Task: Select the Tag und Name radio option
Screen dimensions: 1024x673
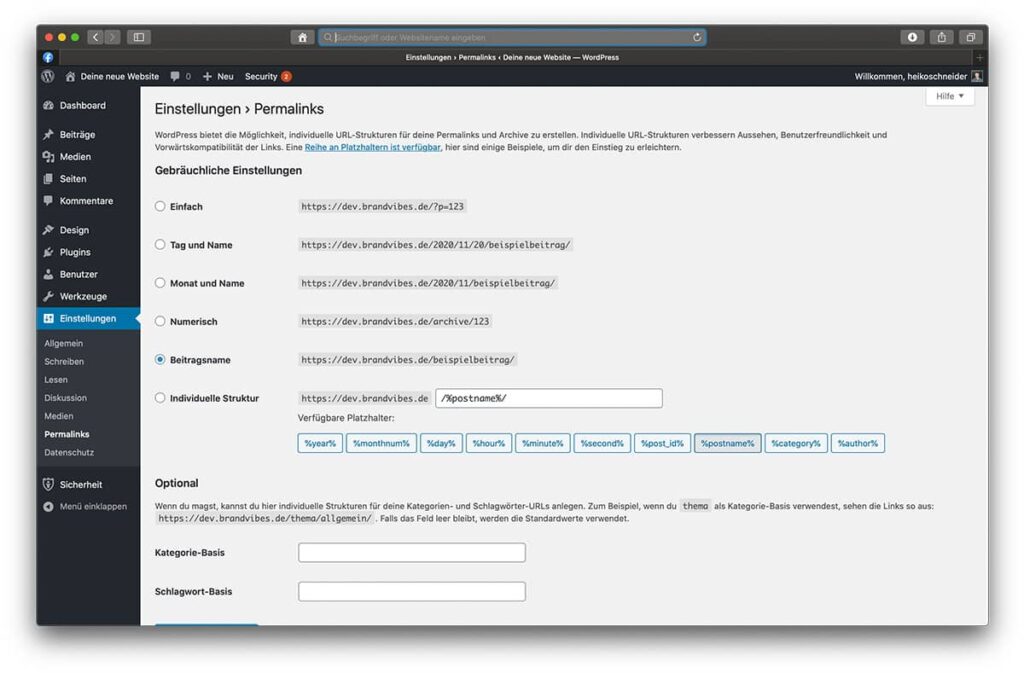Action: coord(160,244)
